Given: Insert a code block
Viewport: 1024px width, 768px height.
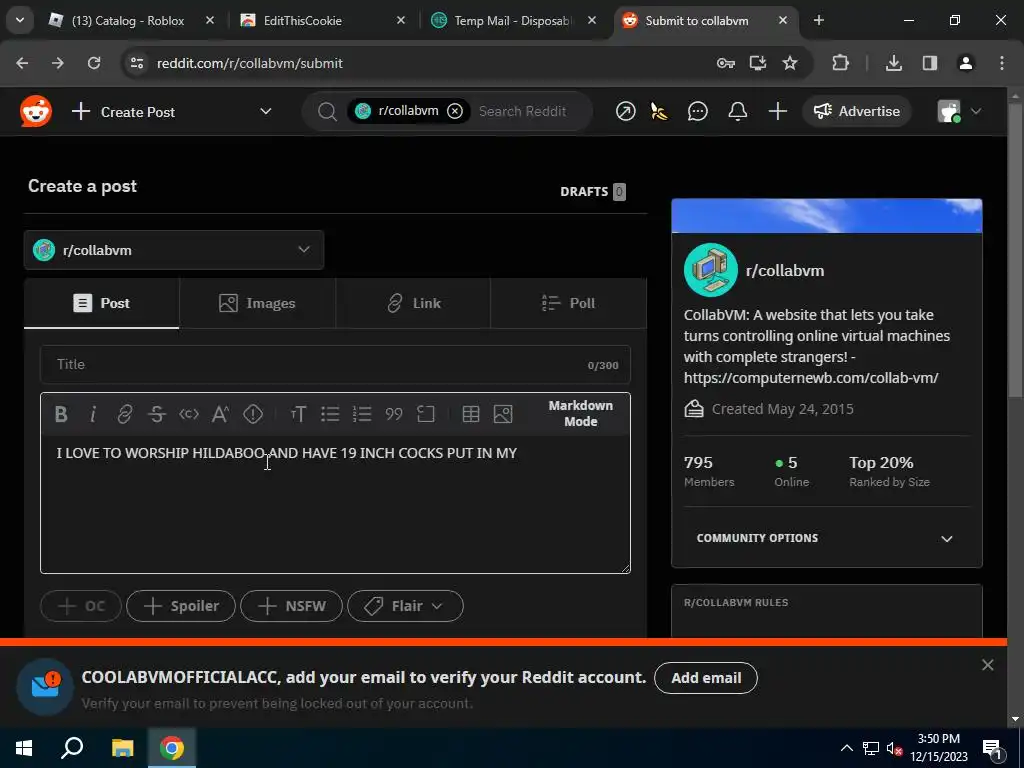Looking at the screenshot, I should coord(426,414).
